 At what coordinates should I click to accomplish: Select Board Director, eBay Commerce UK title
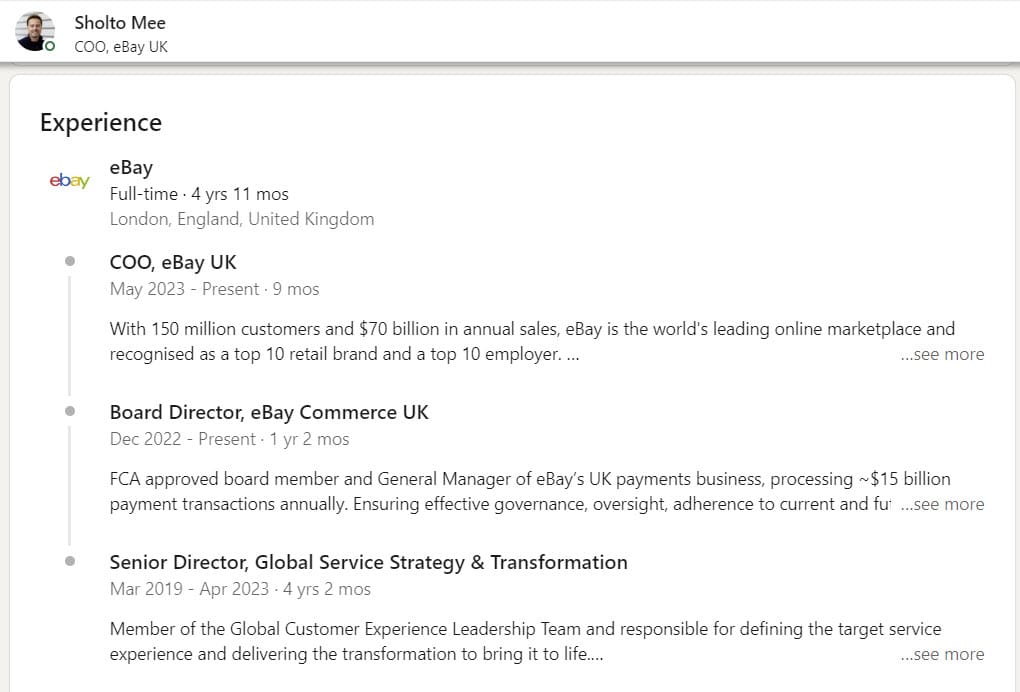(x=269, y=412)
